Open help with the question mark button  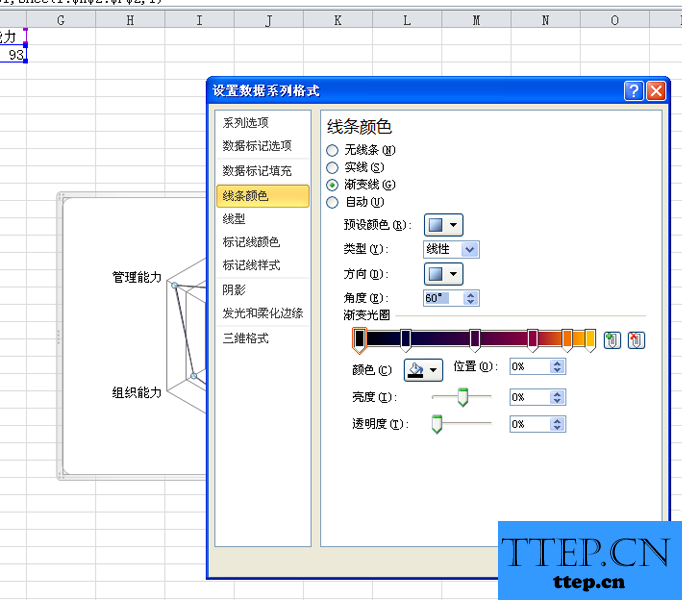tap(634, 91)
